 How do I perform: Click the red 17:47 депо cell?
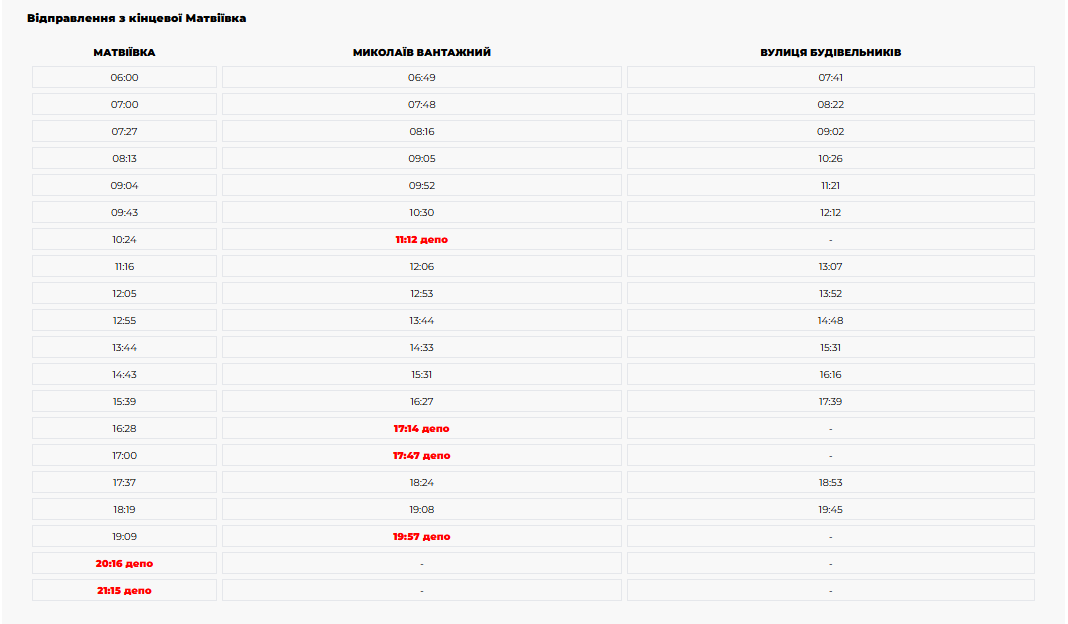point(421,456)
